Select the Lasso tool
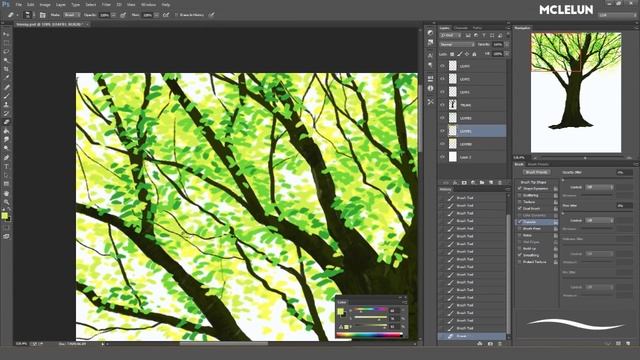 (x=6, y=51)
